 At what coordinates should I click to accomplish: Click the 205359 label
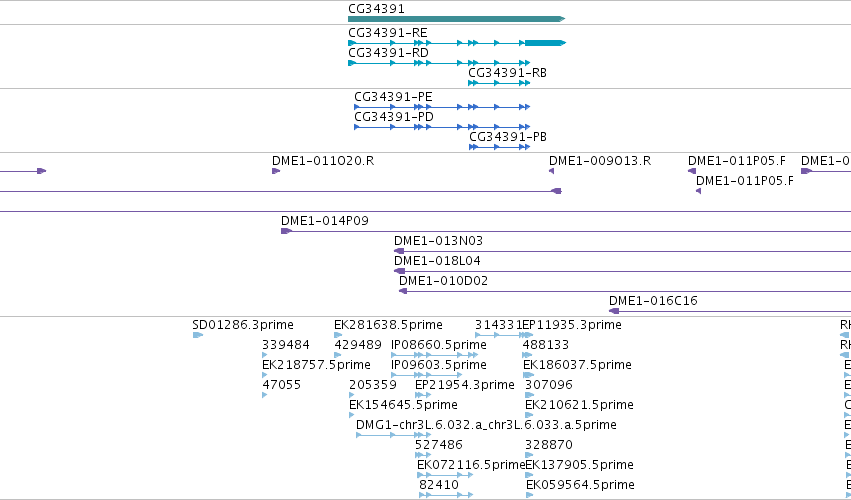(373, 385)
